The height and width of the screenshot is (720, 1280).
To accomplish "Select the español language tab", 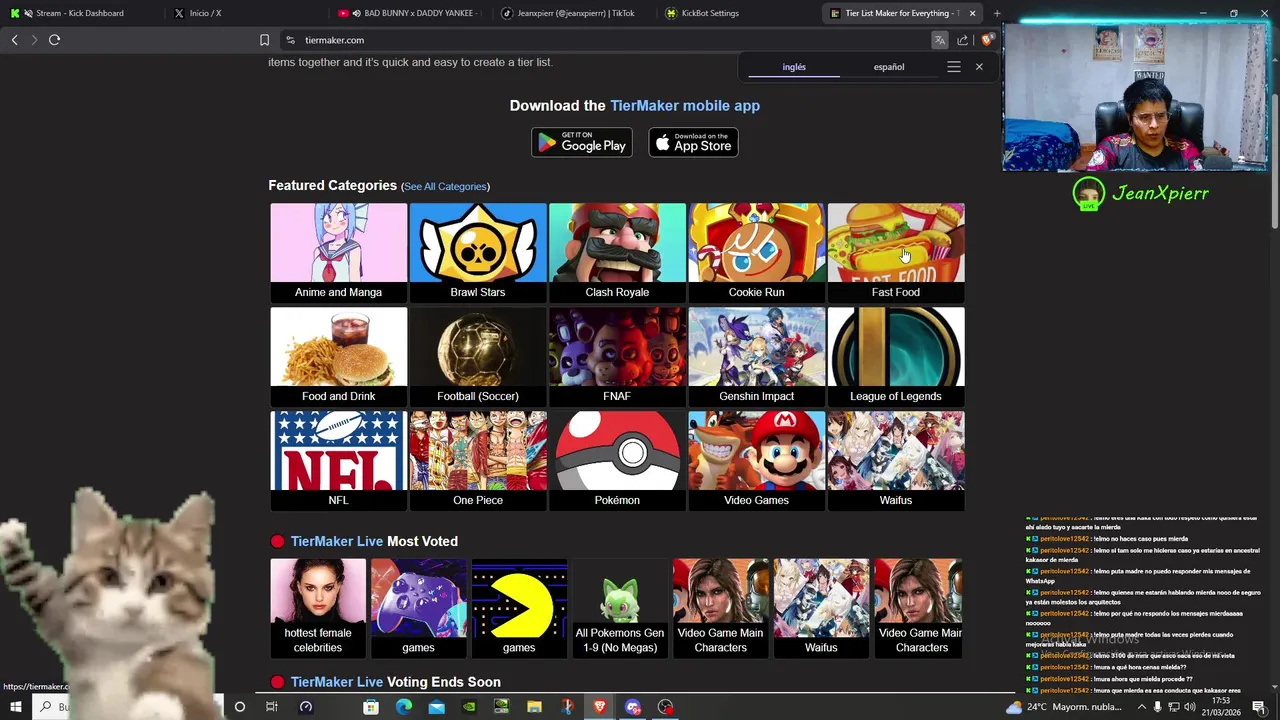I will 889,67.
